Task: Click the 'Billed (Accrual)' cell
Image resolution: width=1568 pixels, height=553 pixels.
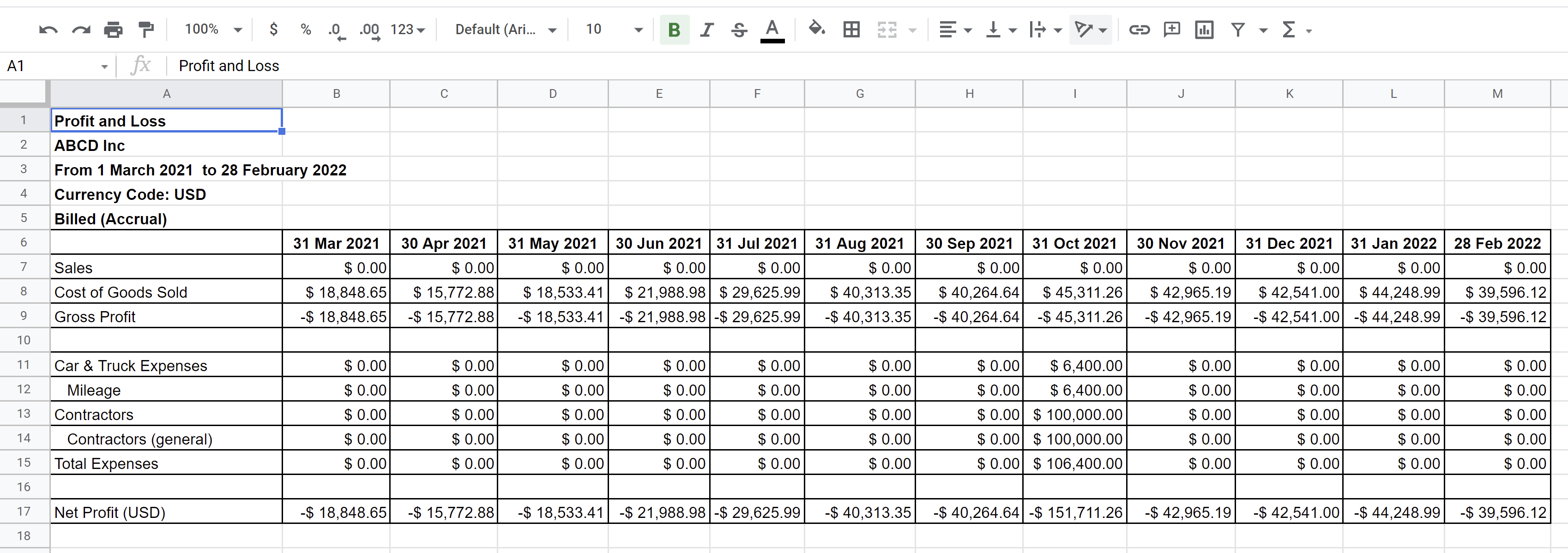Action: [x=166, y=218]
